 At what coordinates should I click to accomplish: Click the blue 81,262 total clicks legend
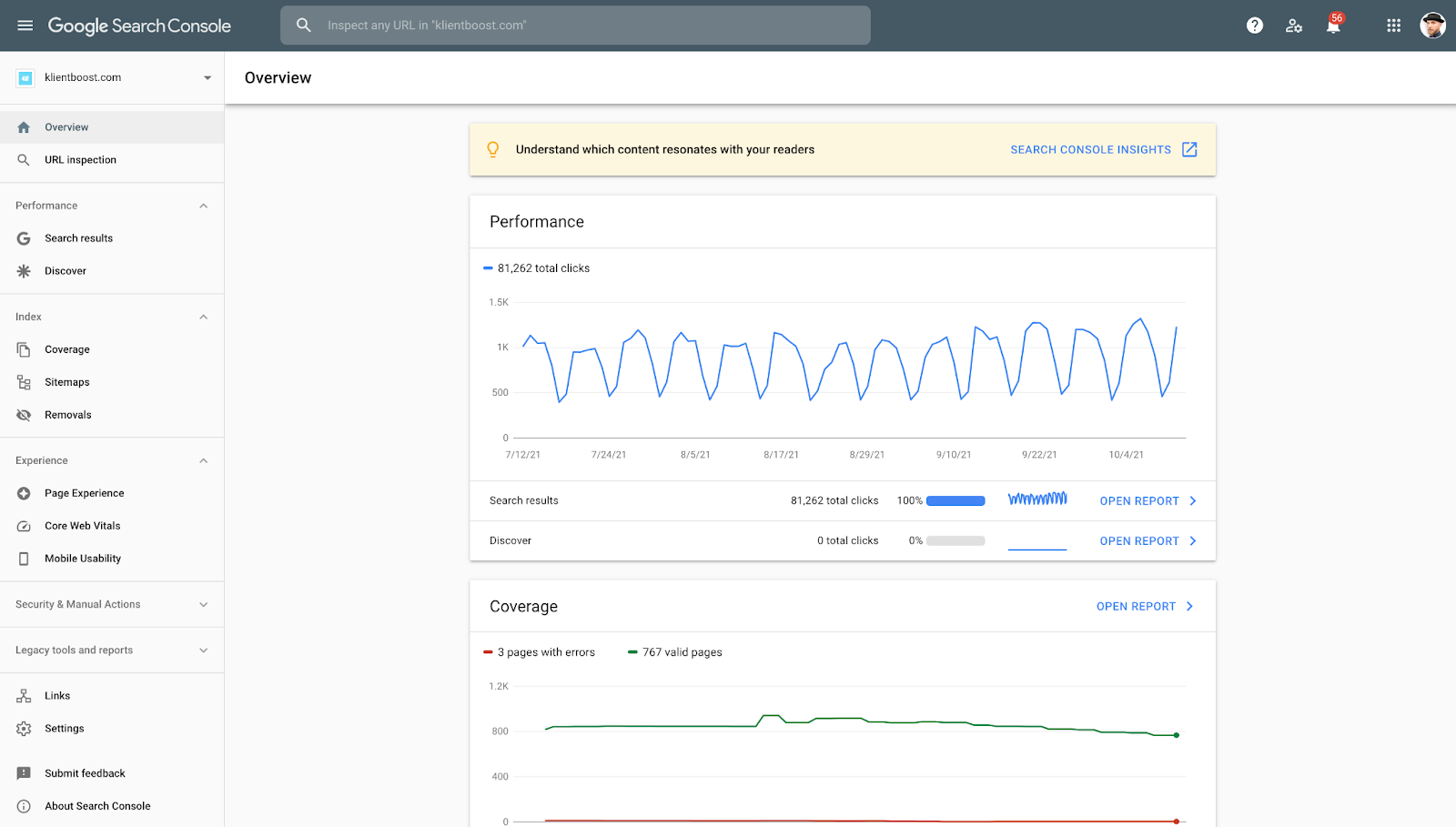[537, 268]
